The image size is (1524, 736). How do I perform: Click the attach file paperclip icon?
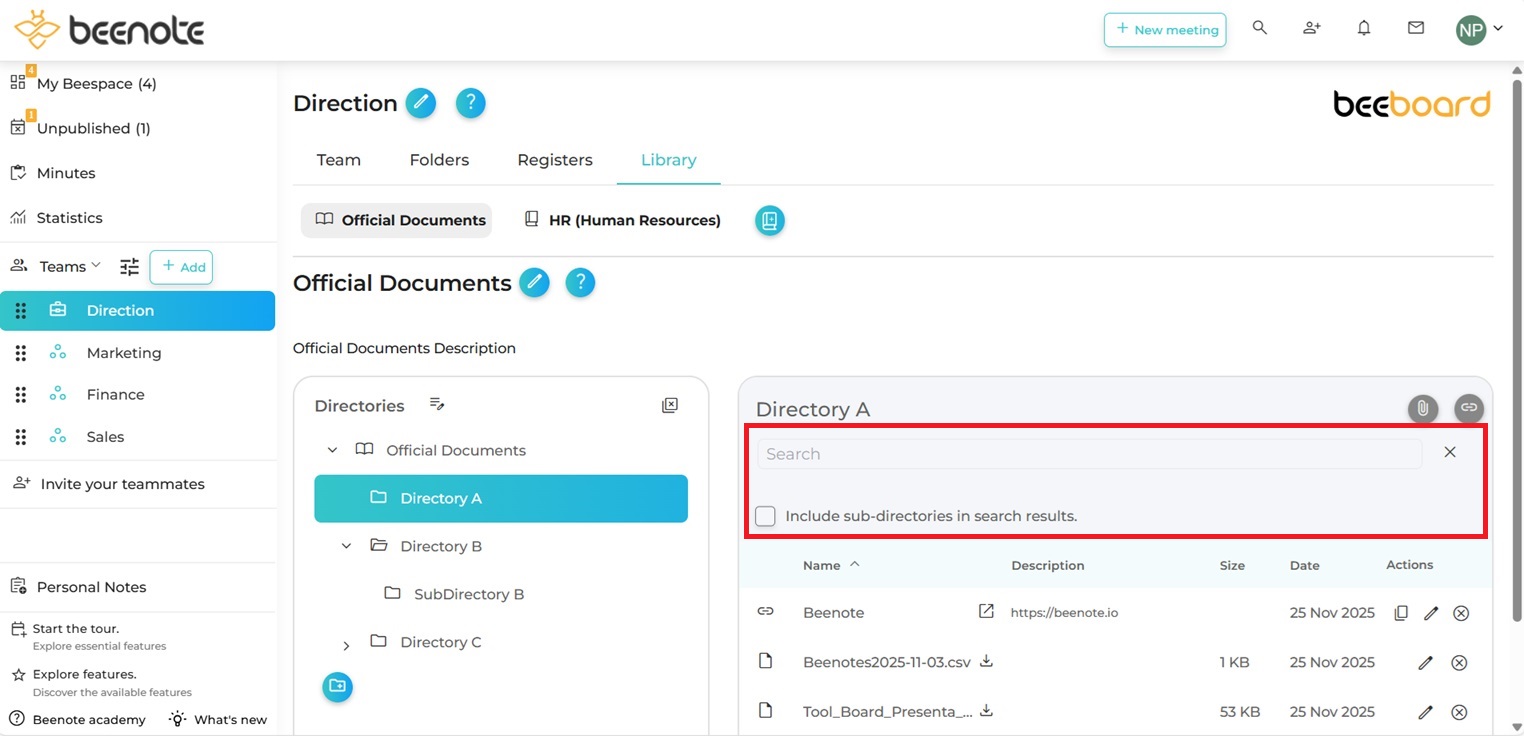coord(1422,408)
